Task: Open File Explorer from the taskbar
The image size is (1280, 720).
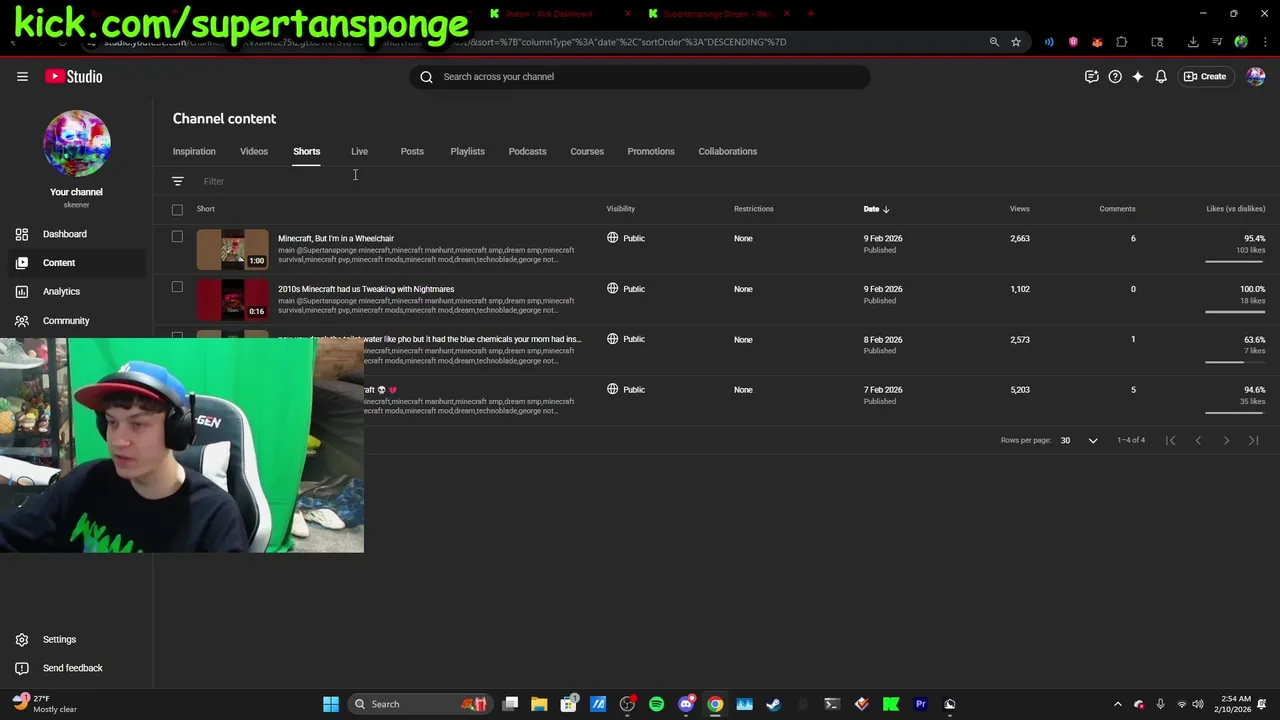Action: tap(539, 704)
